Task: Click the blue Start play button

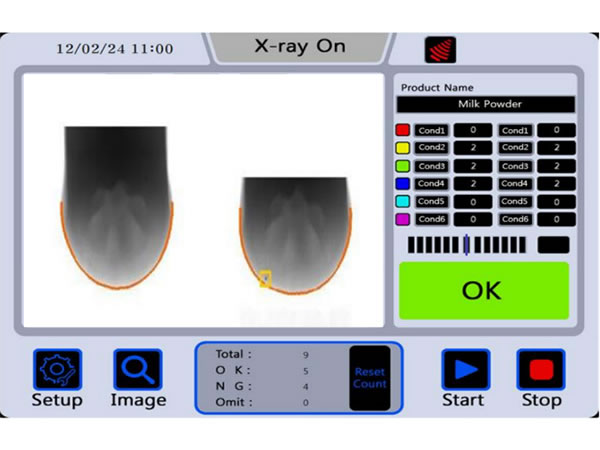Action: pos(466,369)
